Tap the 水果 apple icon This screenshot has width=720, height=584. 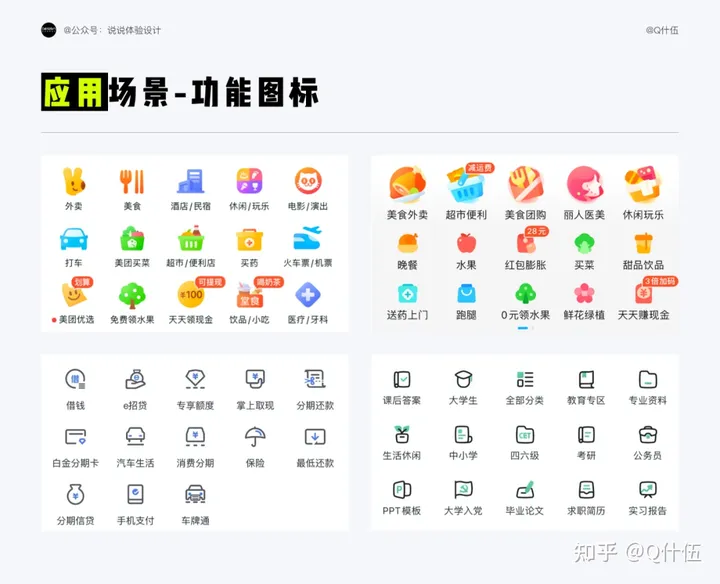467,243
